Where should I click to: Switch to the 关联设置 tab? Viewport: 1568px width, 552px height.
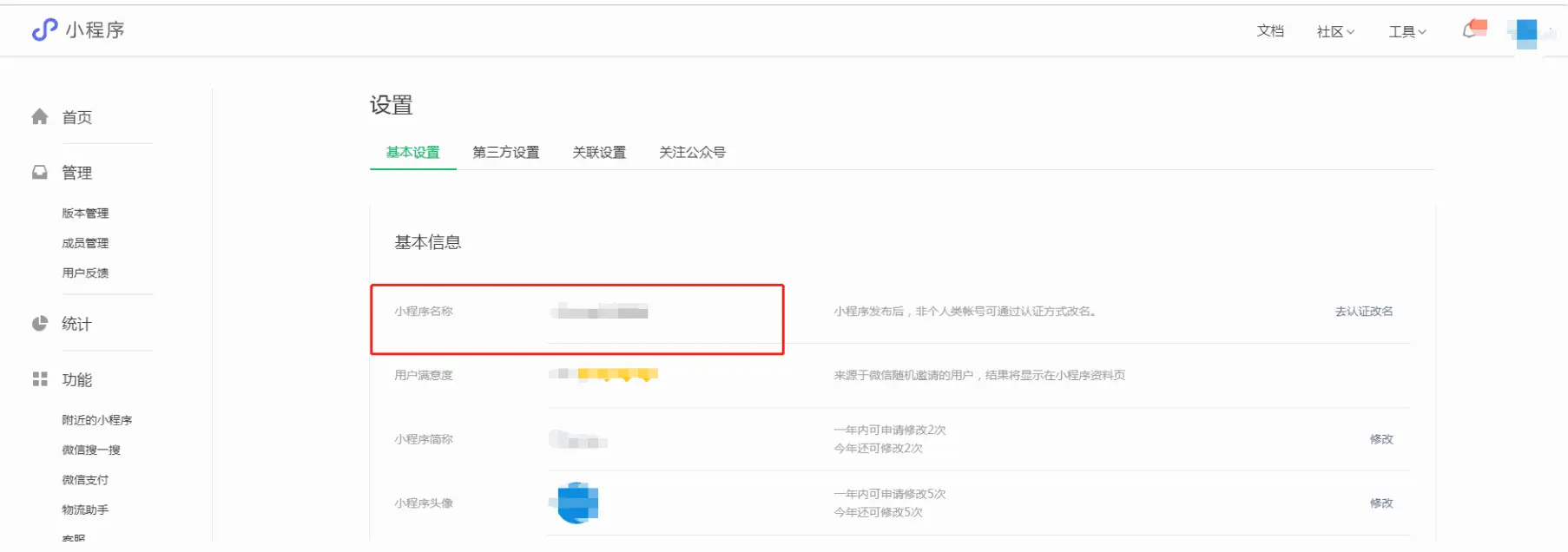[x=598, y=153]
